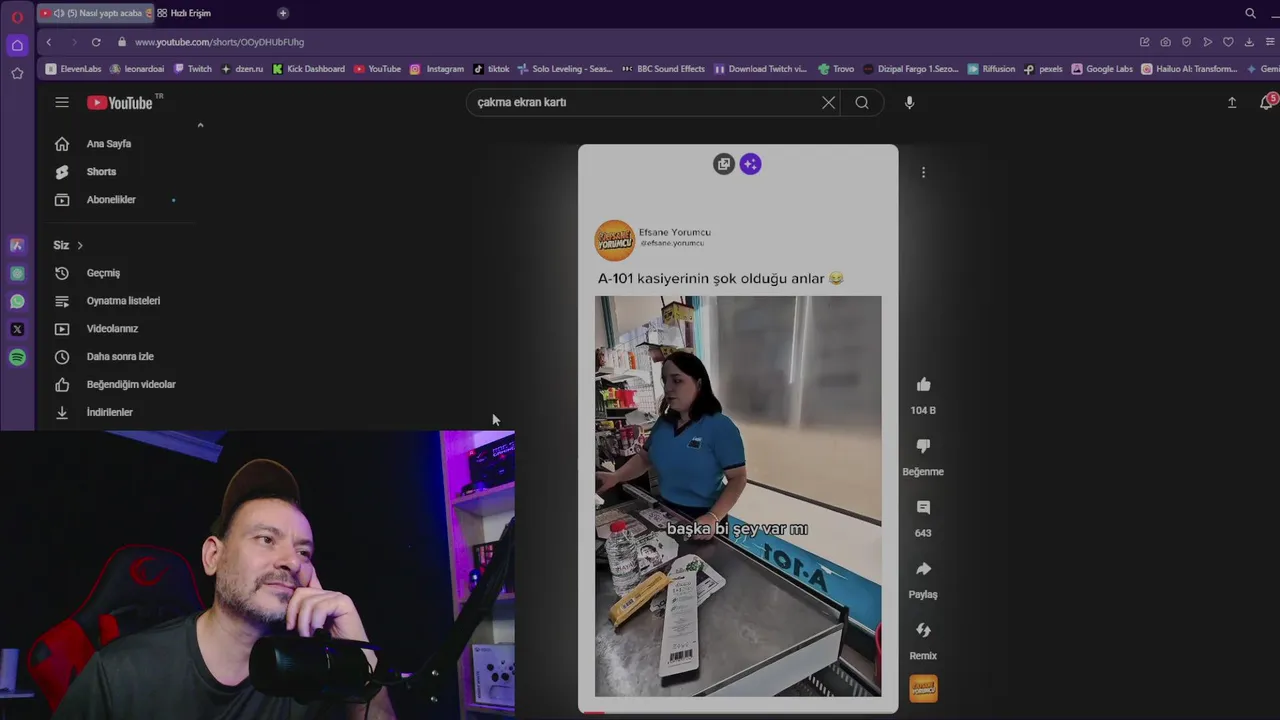Take a snapshot with camera icon
Viewport: 1280px width, 720px height.
(1165, 42)
